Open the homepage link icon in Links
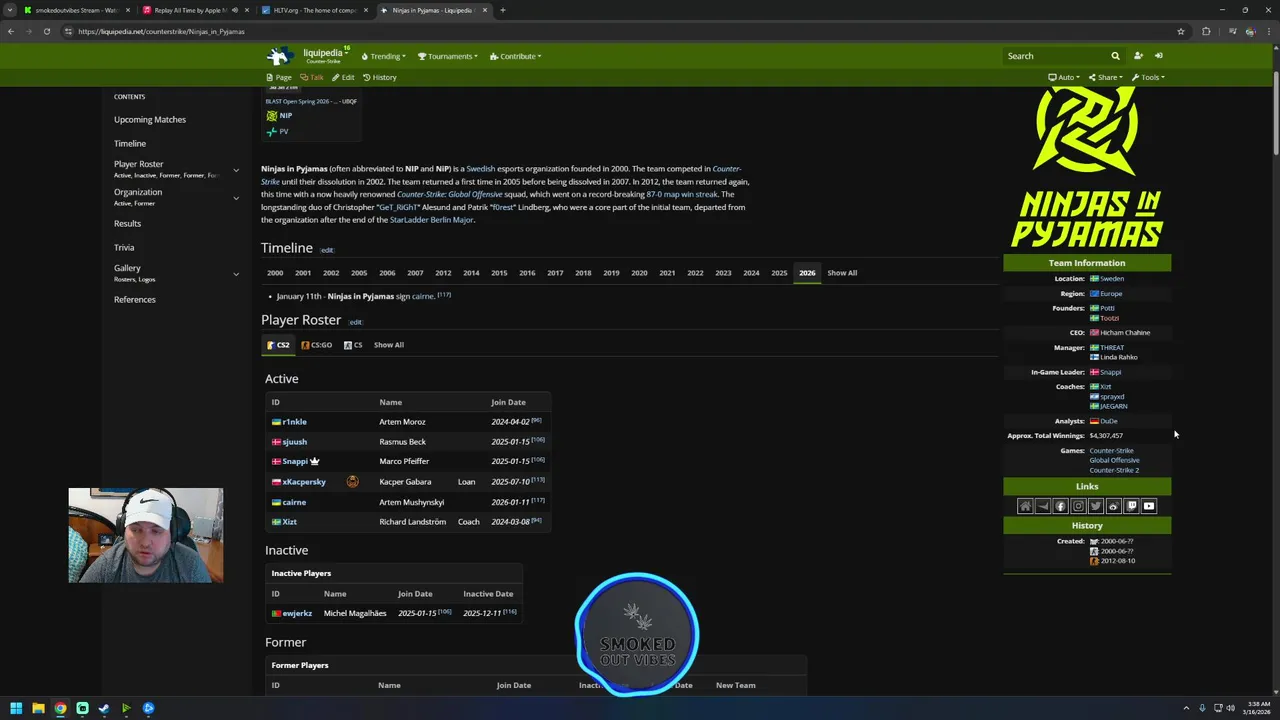1280x720 pixels. [1025, 506]
